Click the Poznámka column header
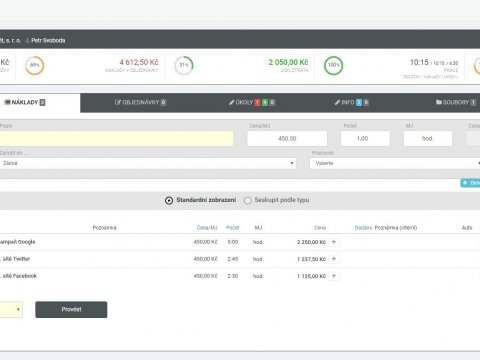 pos(104,228)
